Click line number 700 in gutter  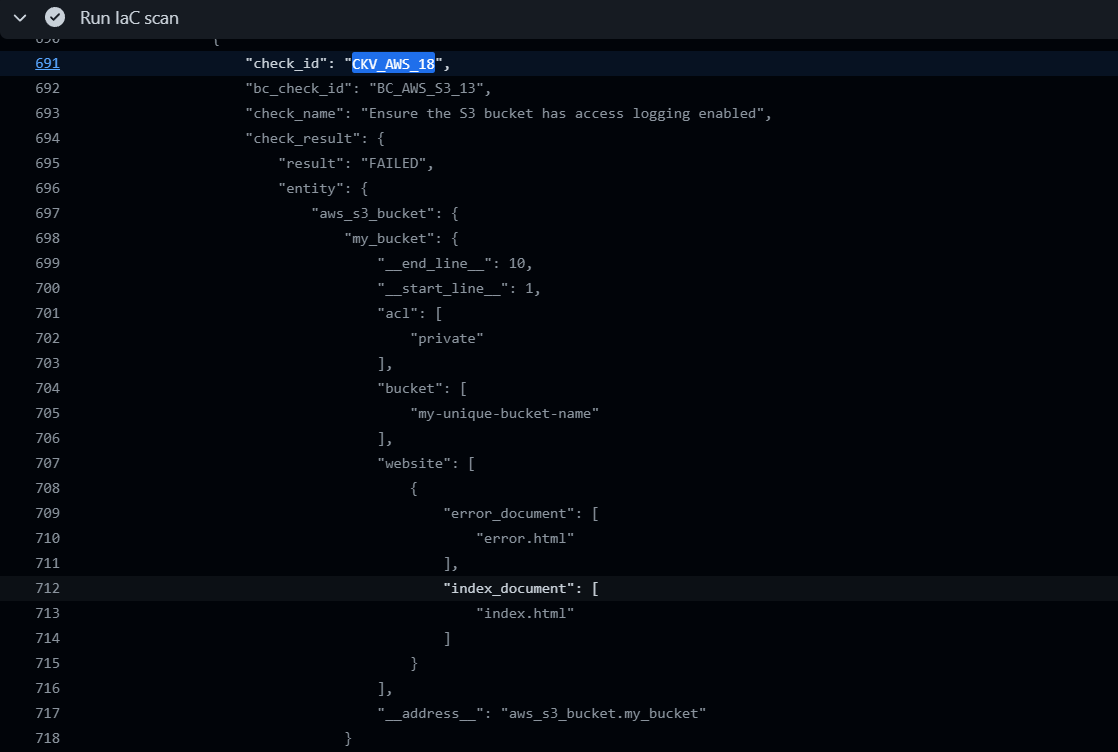[47, 288]
